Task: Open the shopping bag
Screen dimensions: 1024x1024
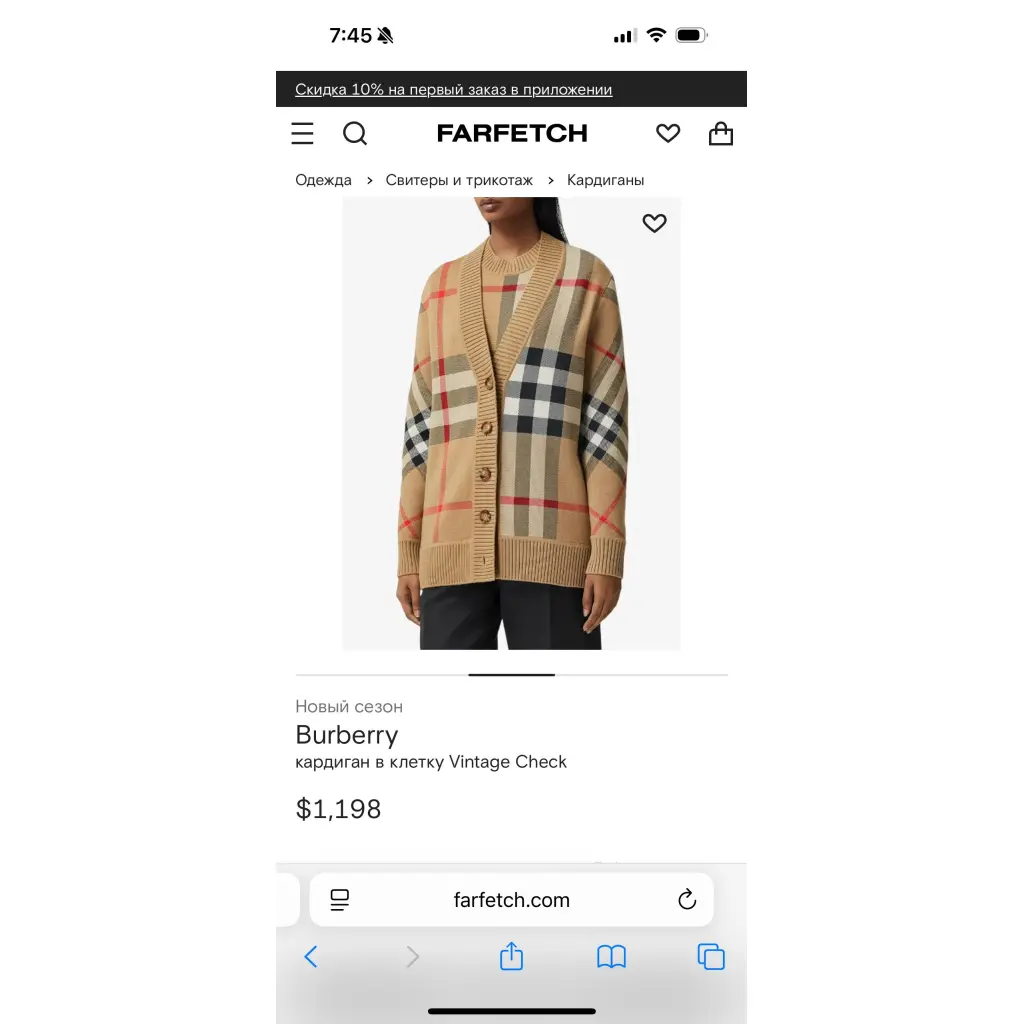Action: tap(721, 133)
